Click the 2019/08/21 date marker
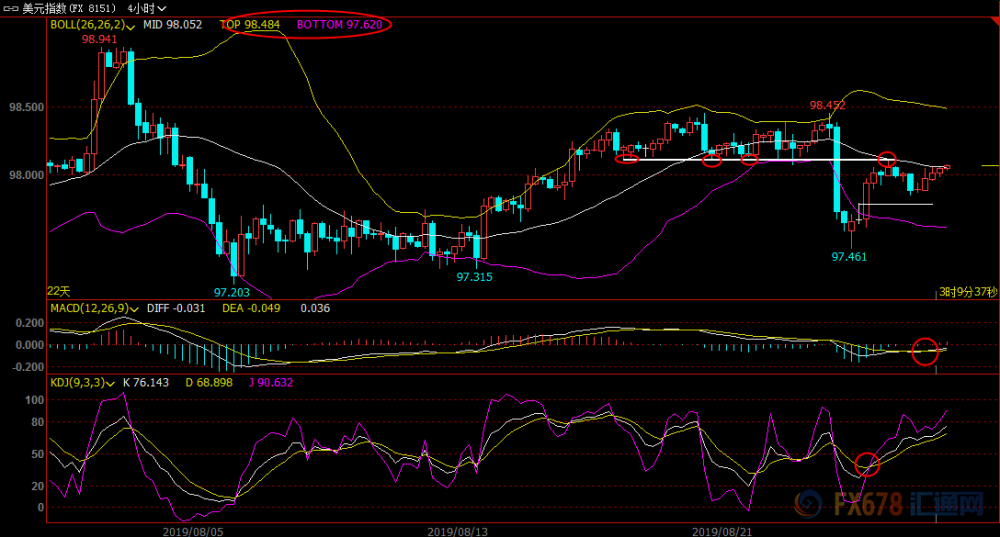The height and width of the screenshot is (537, 1000). click(722, 531)
